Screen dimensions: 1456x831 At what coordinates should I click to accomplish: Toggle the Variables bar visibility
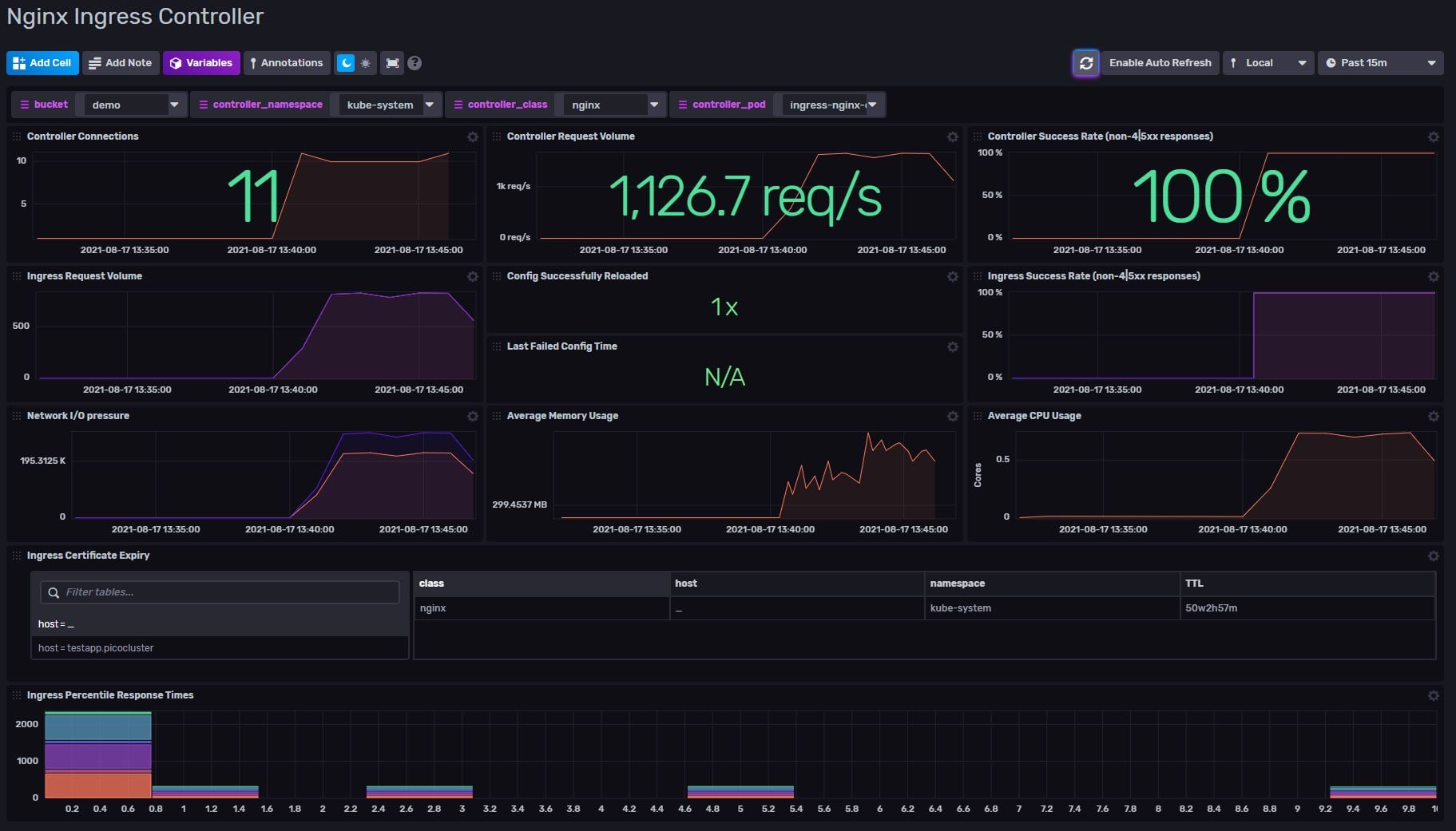[x=201, y=62]
